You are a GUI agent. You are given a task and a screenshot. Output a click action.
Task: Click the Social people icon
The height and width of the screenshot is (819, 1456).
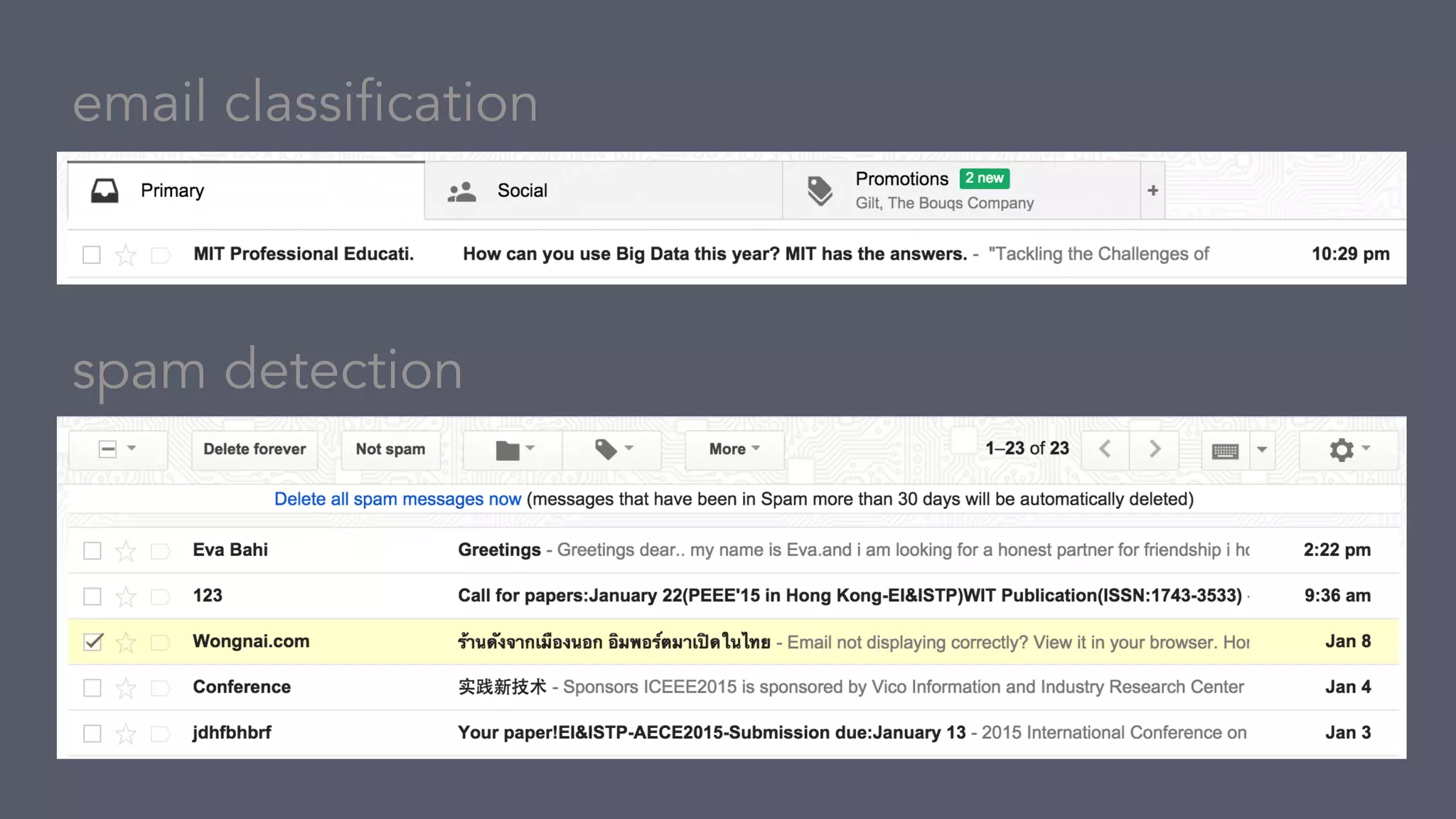tap(461, 191)
